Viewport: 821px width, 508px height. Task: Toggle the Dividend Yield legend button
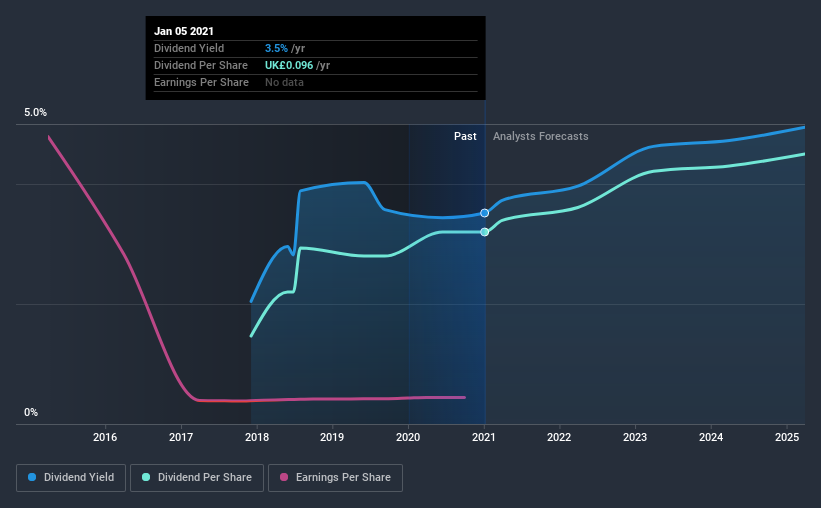point(71,478)
